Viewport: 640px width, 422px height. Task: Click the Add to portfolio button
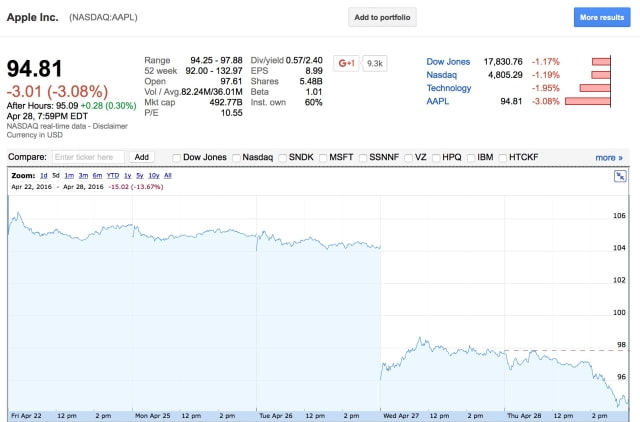pyautogui.click(x=382, y=17)
